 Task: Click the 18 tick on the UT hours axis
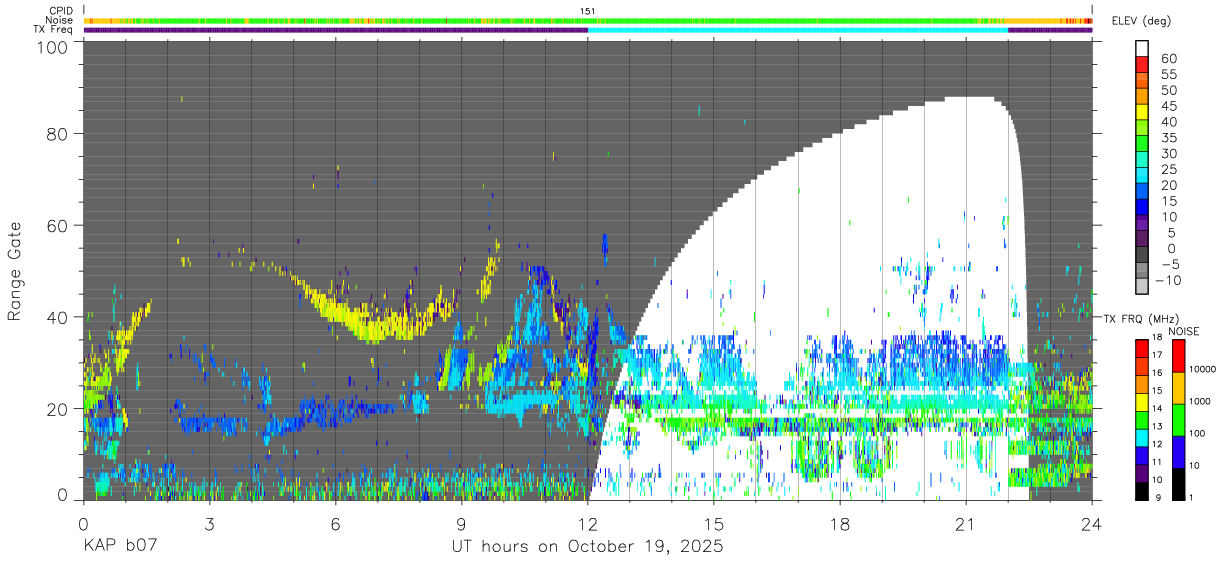(840, 524)
